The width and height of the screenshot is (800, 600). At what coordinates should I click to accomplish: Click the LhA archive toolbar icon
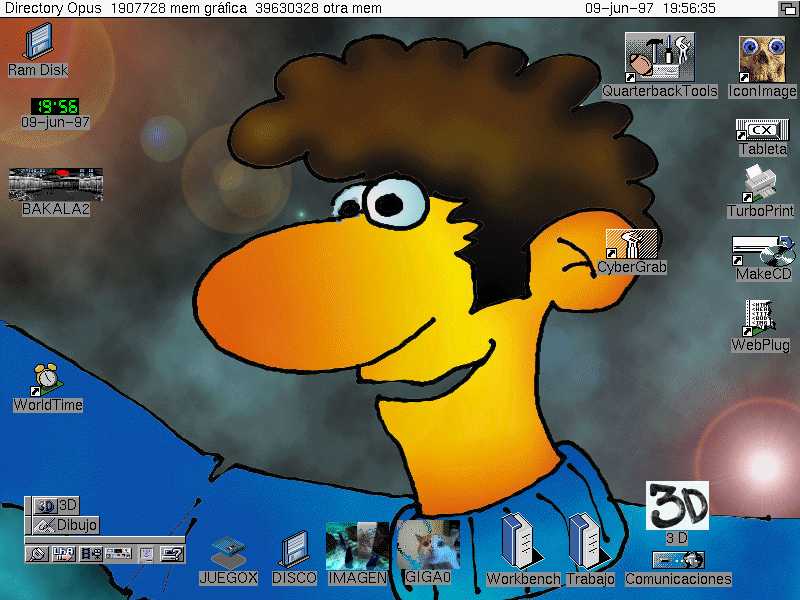click(64, 553)
